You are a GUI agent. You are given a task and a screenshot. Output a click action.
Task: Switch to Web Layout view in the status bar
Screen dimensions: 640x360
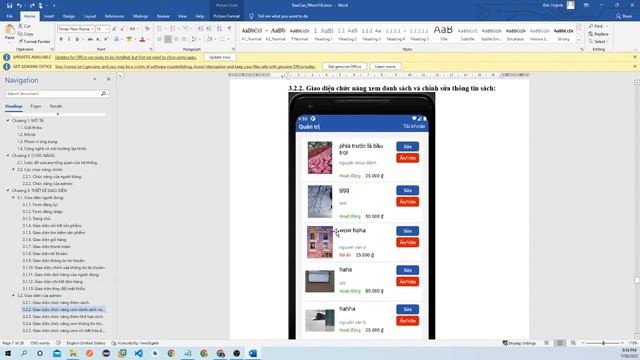point(573,343)
